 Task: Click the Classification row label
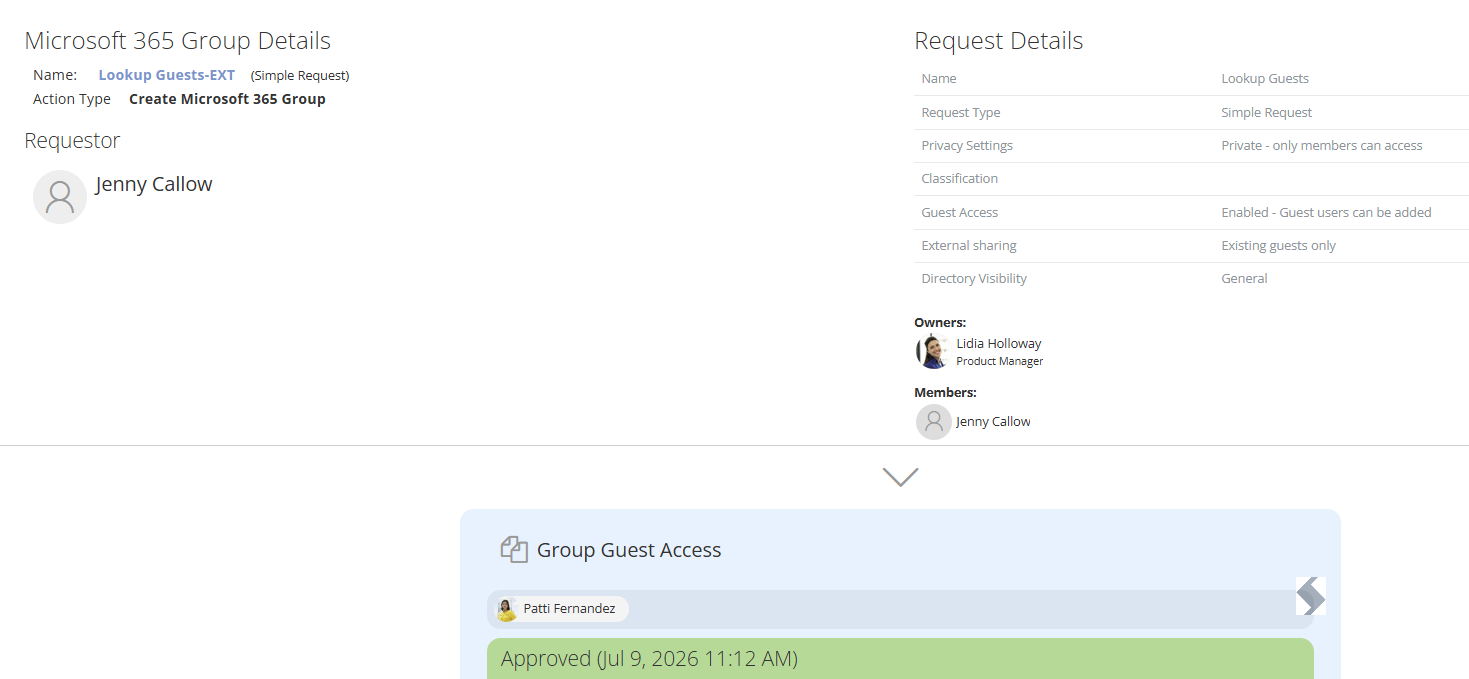(959, 178)
